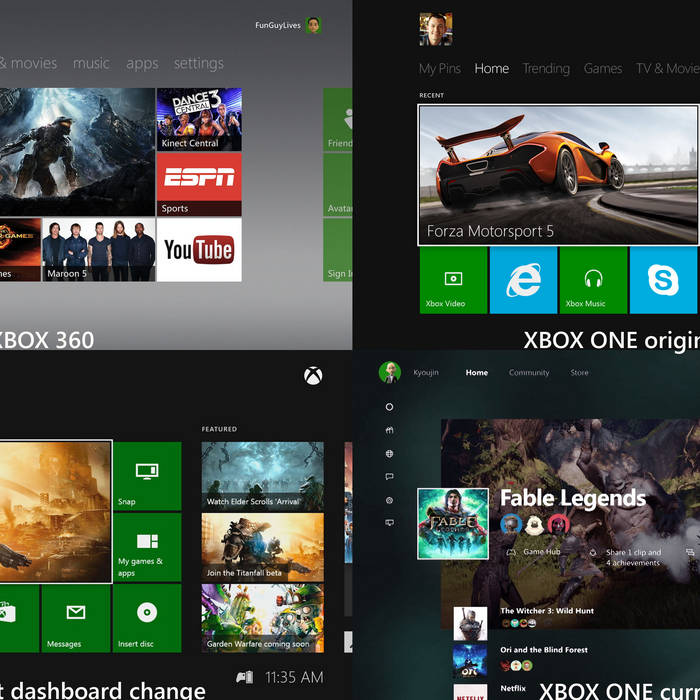
Task: Switch to the Trending tab
Action: [x=546, y=69]
